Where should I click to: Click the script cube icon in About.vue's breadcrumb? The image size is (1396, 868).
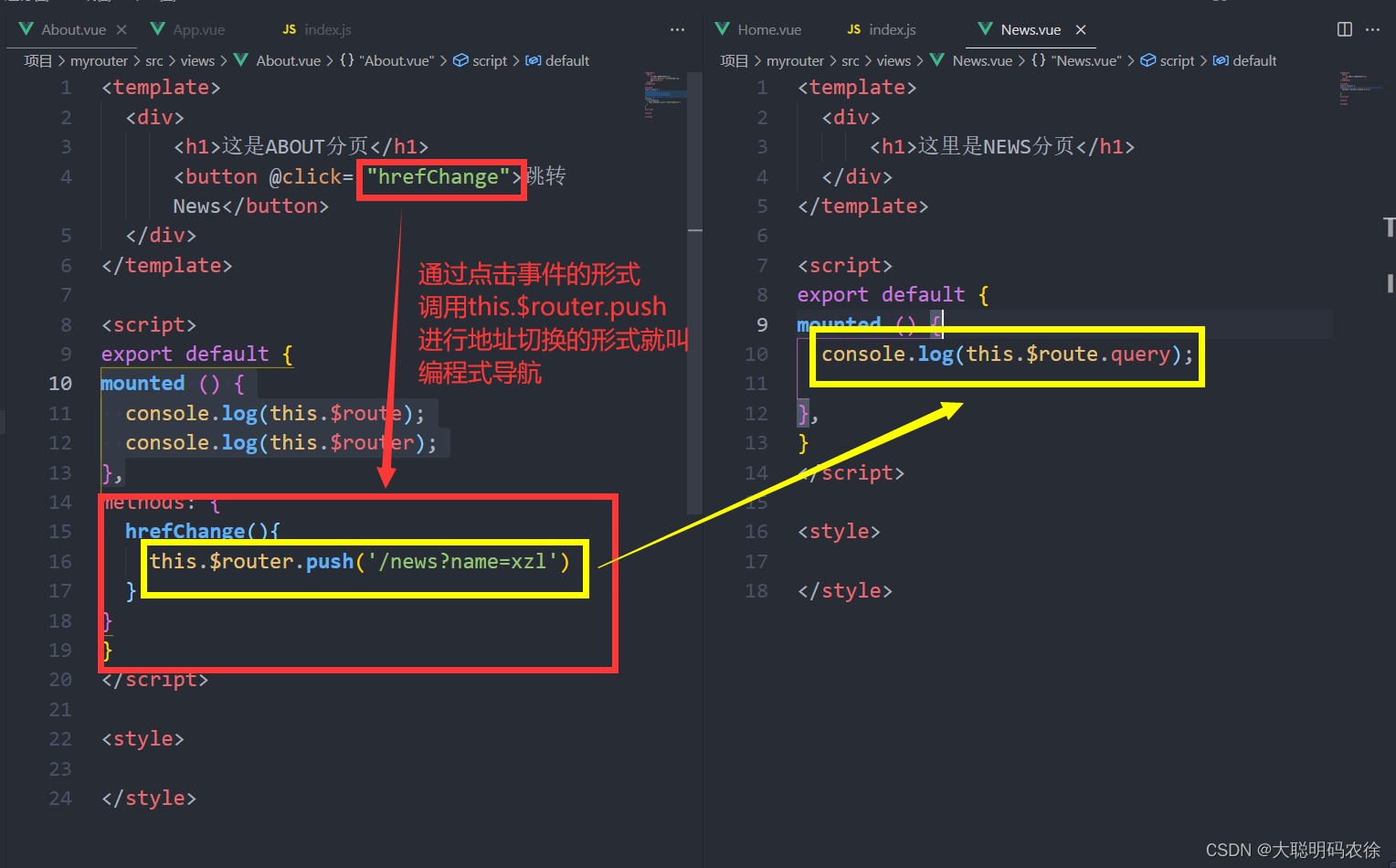[x=460, y=60]
